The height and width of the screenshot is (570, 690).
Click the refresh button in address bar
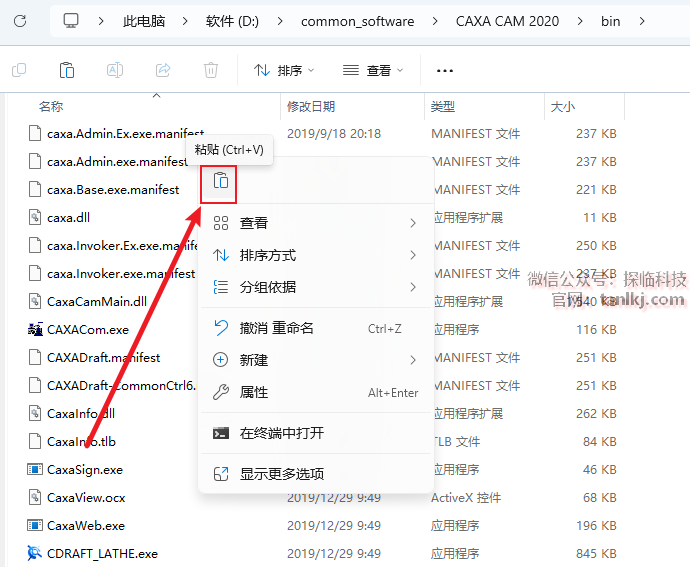(x=20, y=20)
